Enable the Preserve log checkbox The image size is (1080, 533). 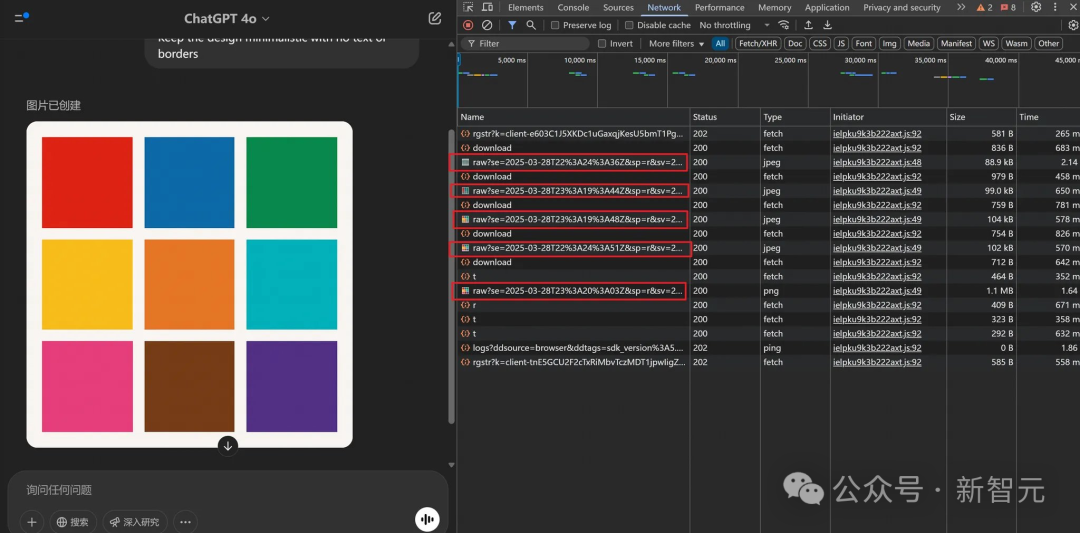556,25
